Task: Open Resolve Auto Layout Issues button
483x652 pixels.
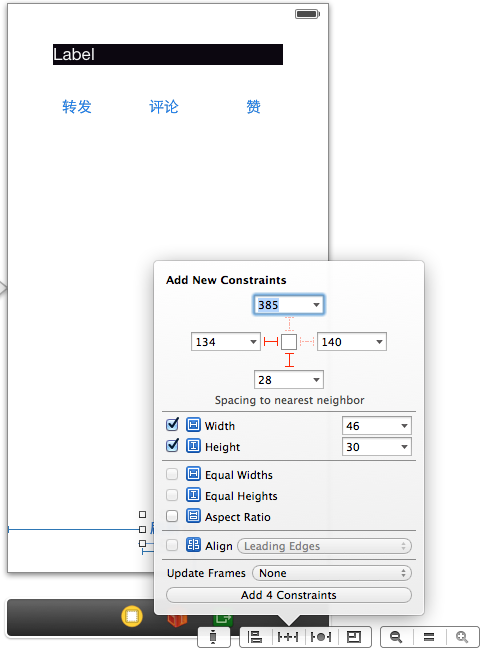Action: coord(321,637)
